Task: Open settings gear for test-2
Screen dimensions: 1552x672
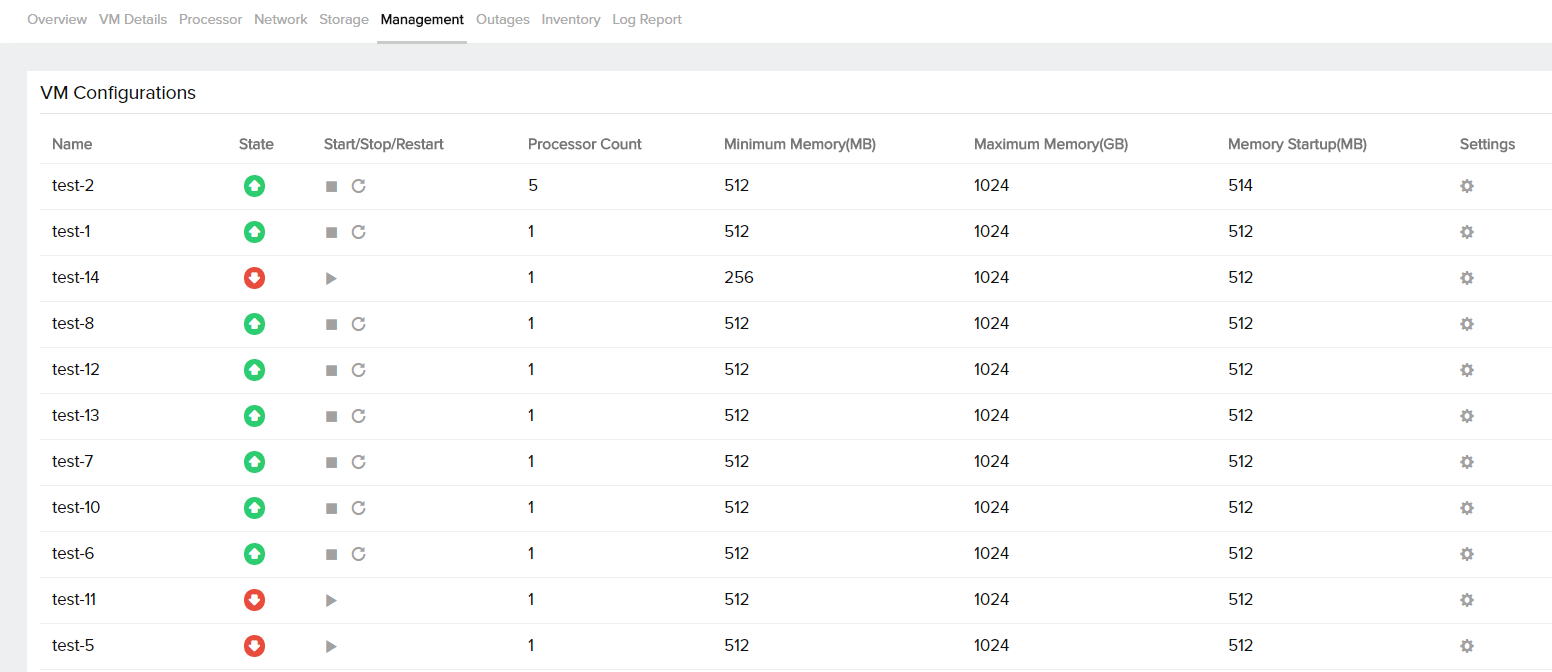Action: click(x=1467, y=186)
